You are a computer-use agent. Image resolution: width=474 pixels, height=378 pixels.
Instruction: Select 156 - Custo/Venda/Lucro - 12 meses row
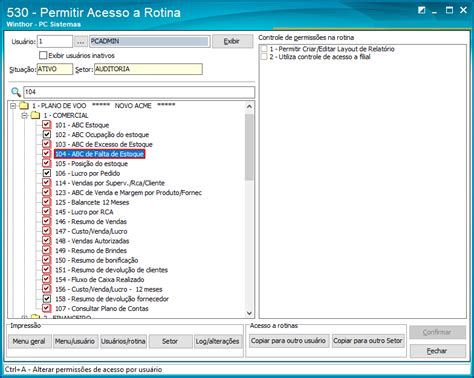click(109, 289)
